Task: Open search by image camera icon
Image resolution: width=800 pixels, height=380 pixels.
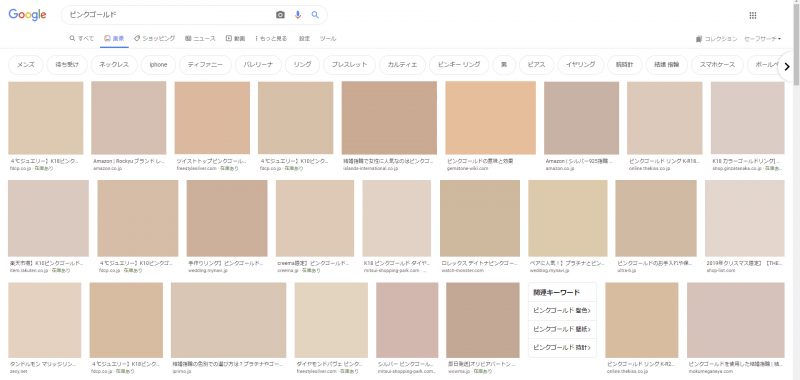Action: [x=280, y=15]
